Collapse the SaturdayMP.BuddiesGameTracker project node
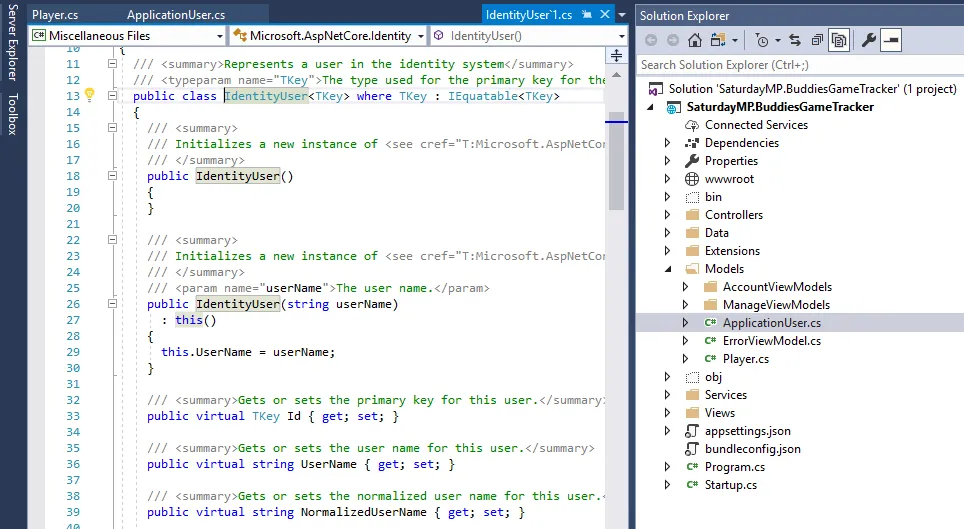The image size is (964, 529). (x=650, y=107)
